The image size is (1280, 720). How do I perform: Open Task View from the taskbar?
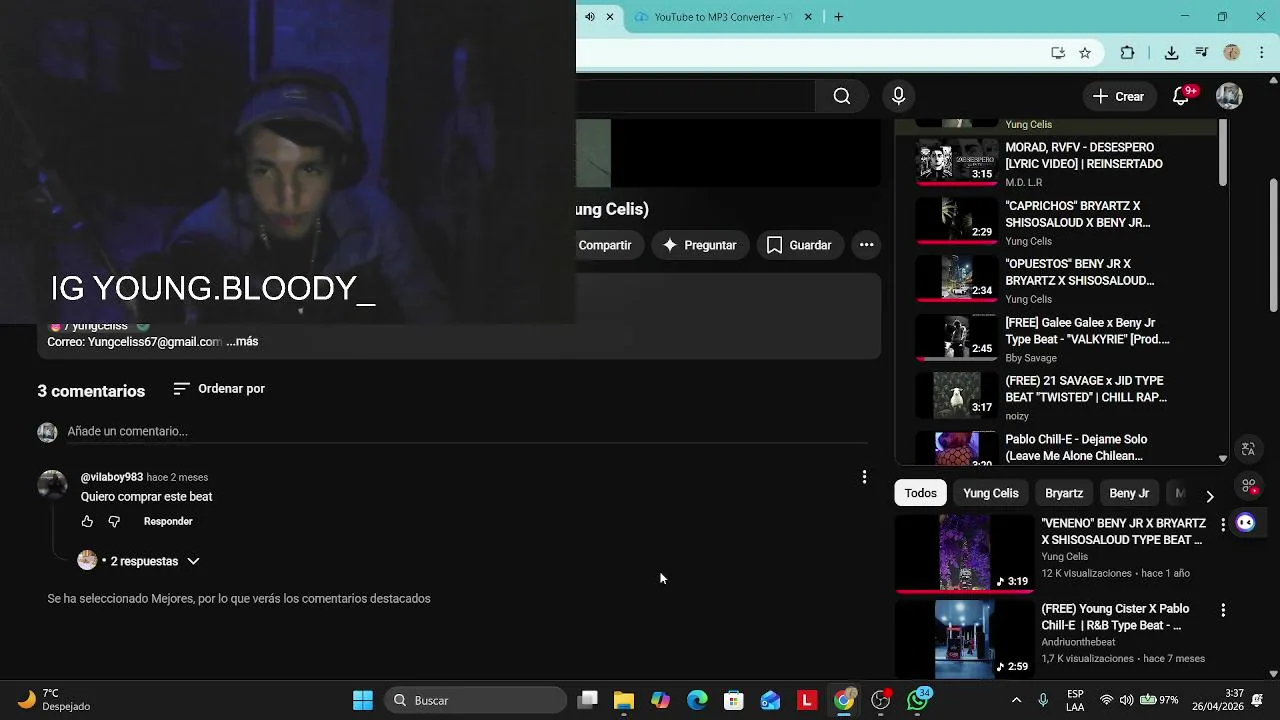click(x=588, y=700)
